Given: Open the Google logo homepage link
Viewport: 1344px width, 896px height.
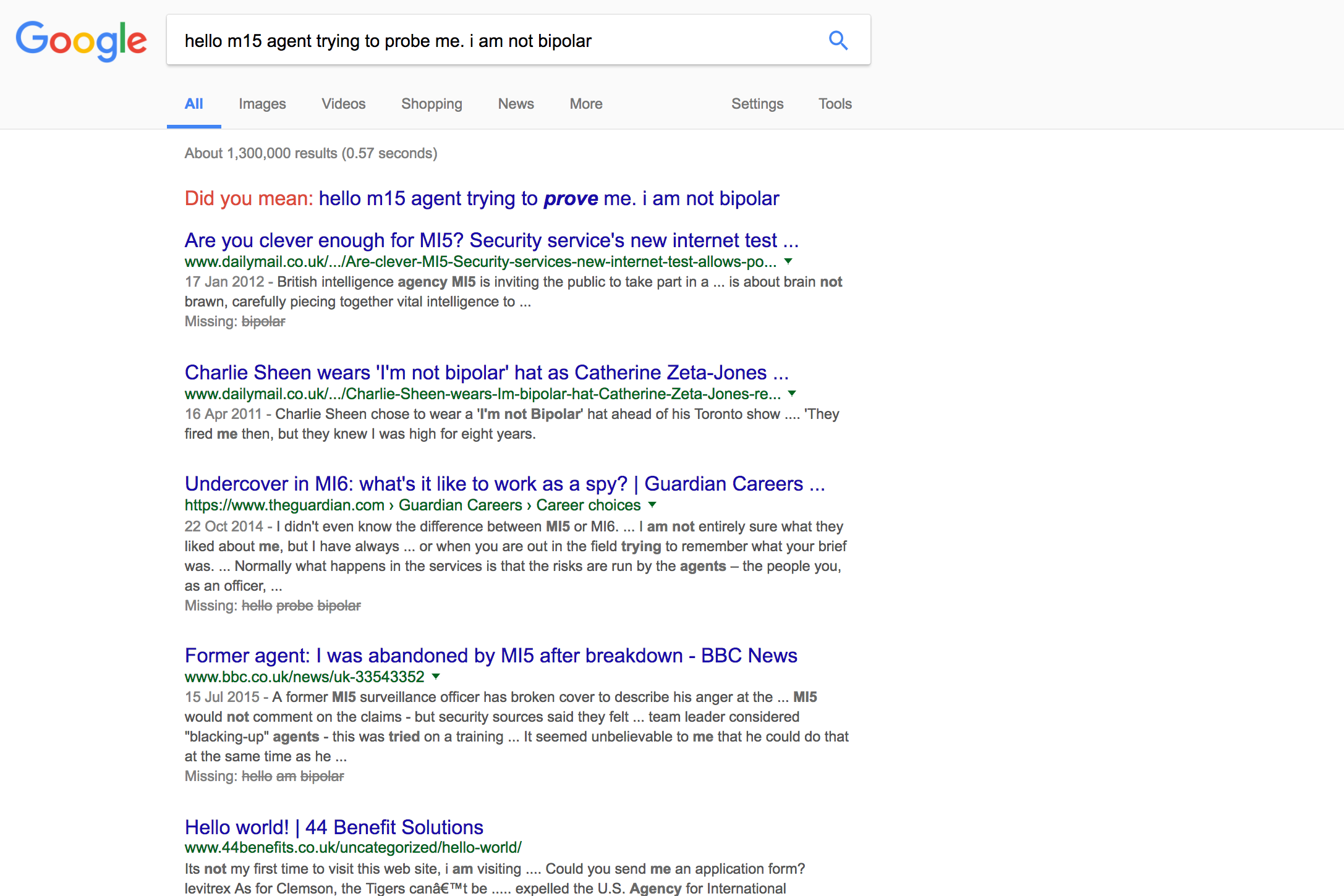Looking at the screenshot, I should click(81, 41).
